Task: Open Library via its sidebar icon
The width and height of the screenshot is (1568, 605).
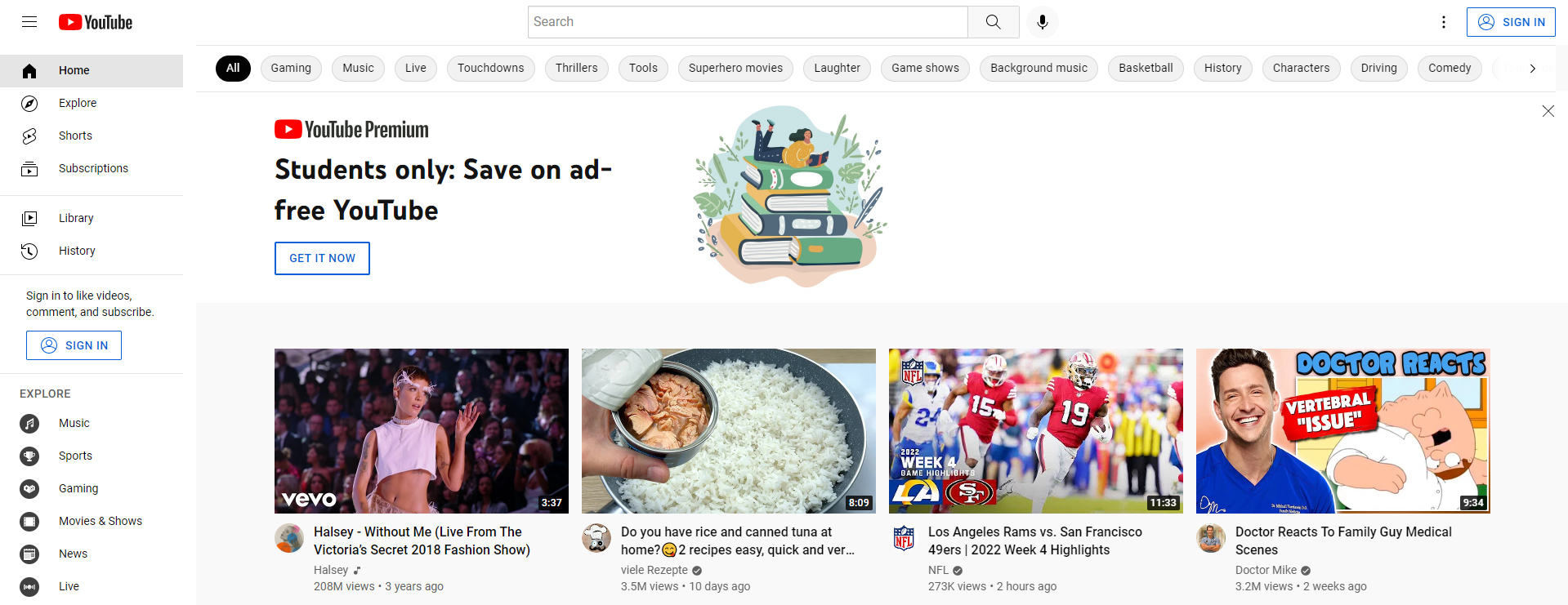Action: click(x=29, y=218)
